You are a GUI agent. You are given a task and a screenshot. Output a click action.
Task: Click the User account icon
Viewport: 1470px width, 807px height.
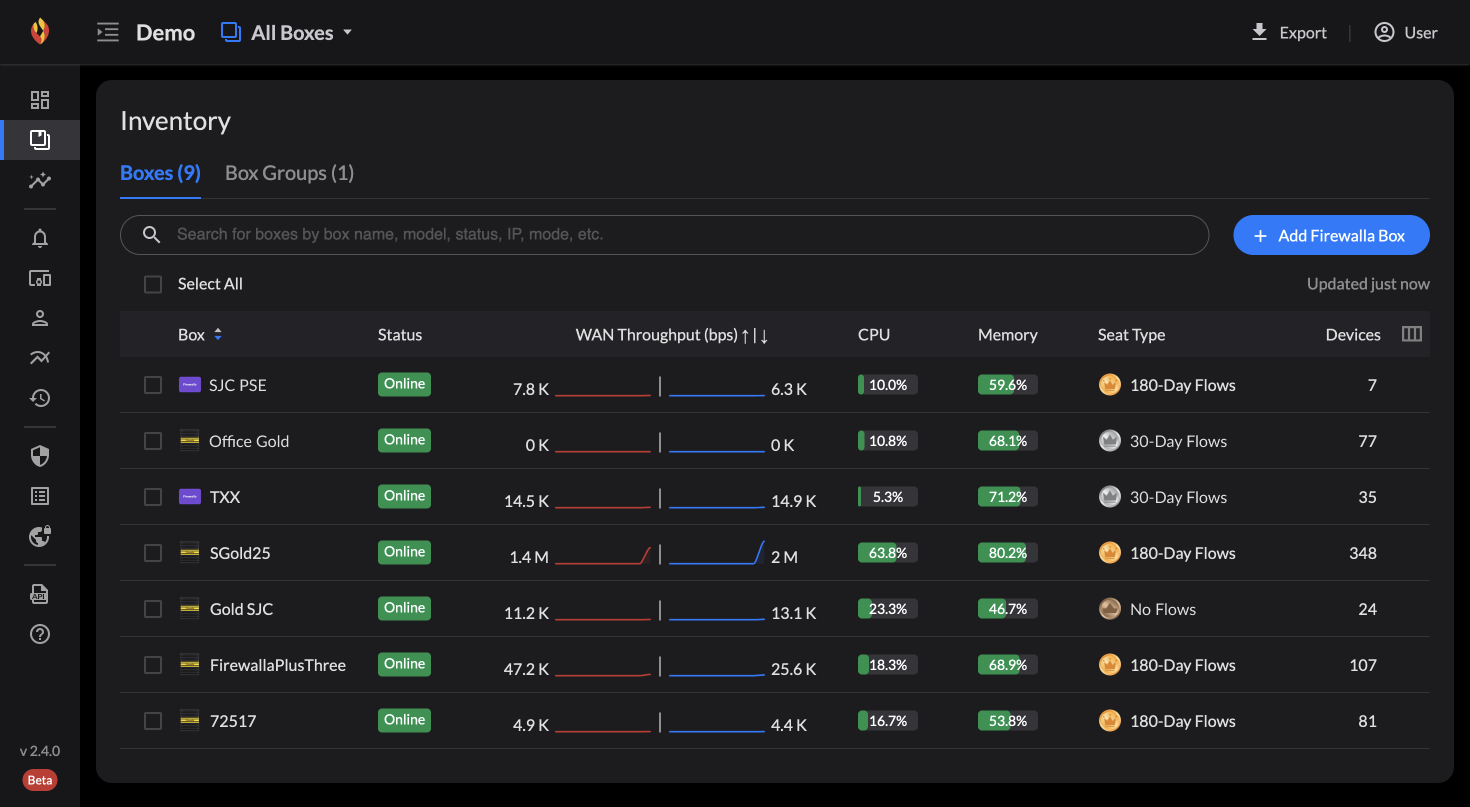click(1384, 33)
